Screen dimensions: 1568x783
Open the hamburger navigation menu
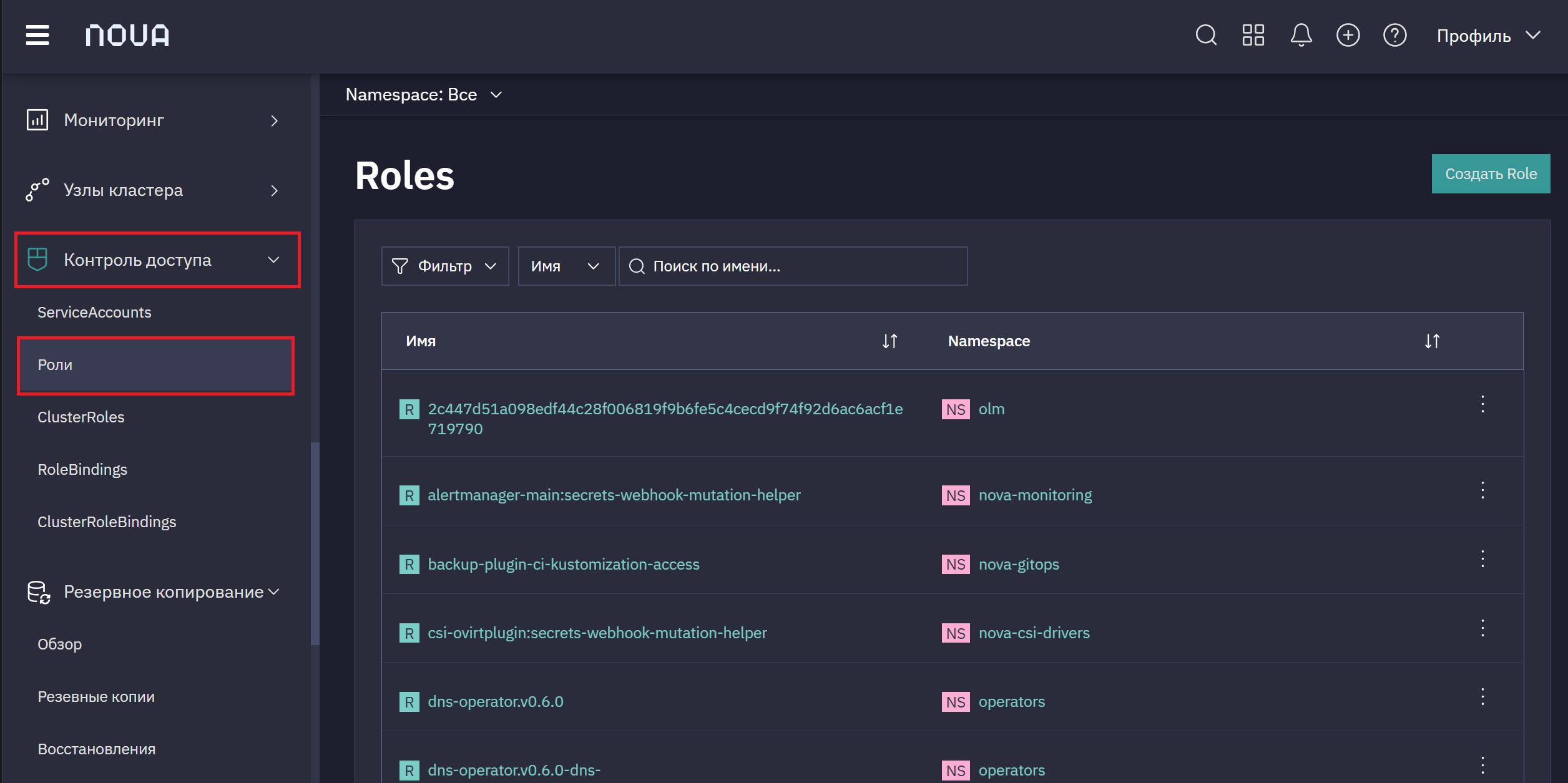(x=37, y=35)
